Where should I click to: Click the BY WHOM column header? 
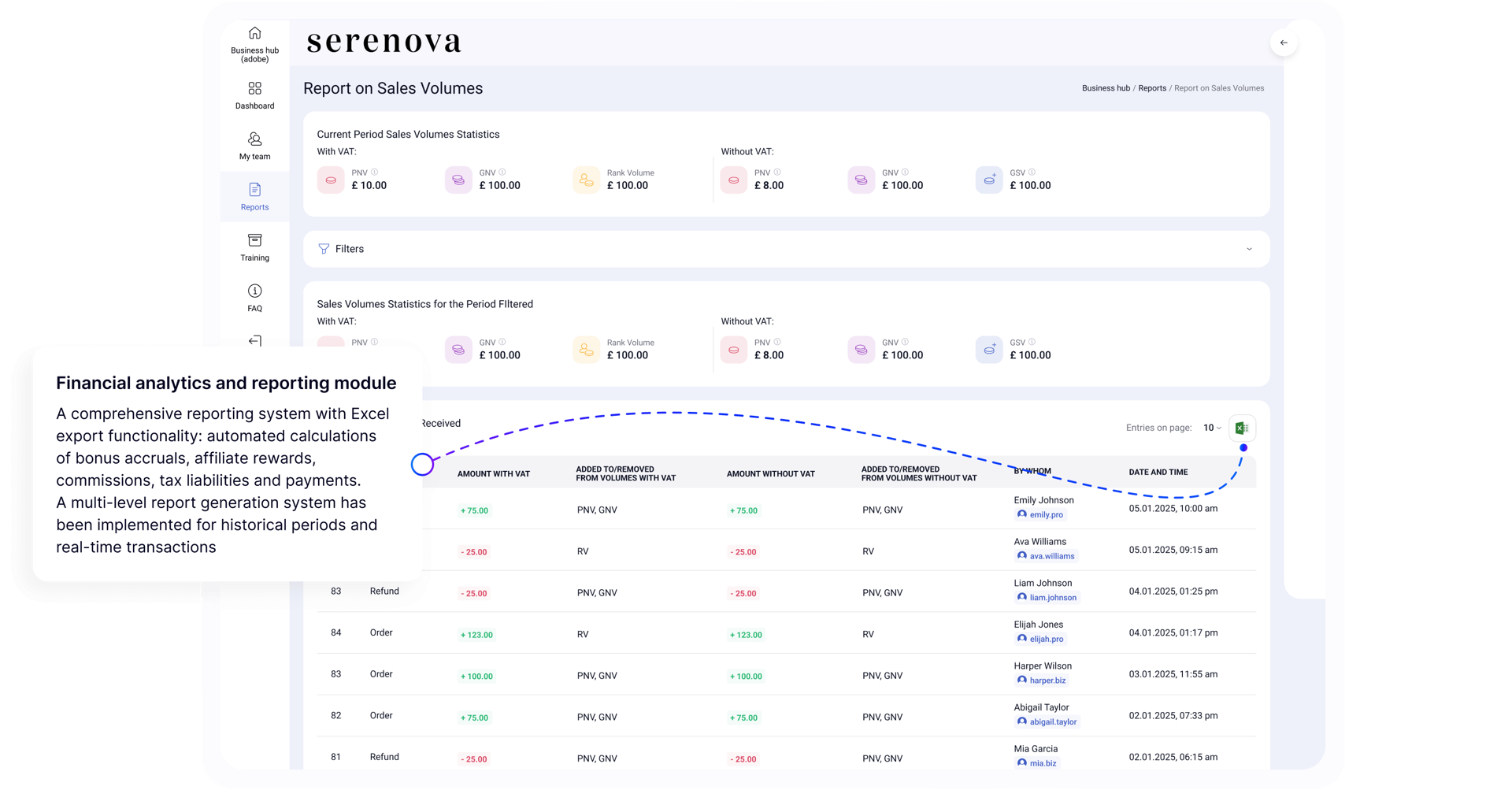click(x=1032, y=472)
